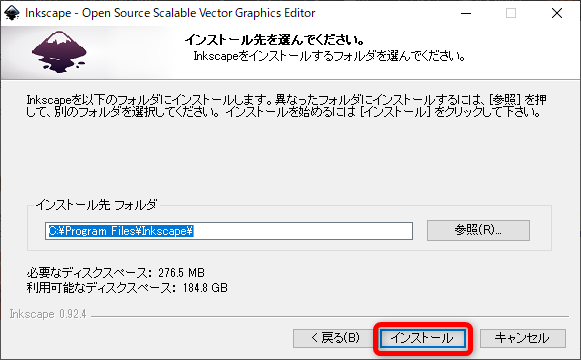Screen dimensions: 581x360
Task: Minimize the Inkscape installer window
Action: click(x=466, y=13)
